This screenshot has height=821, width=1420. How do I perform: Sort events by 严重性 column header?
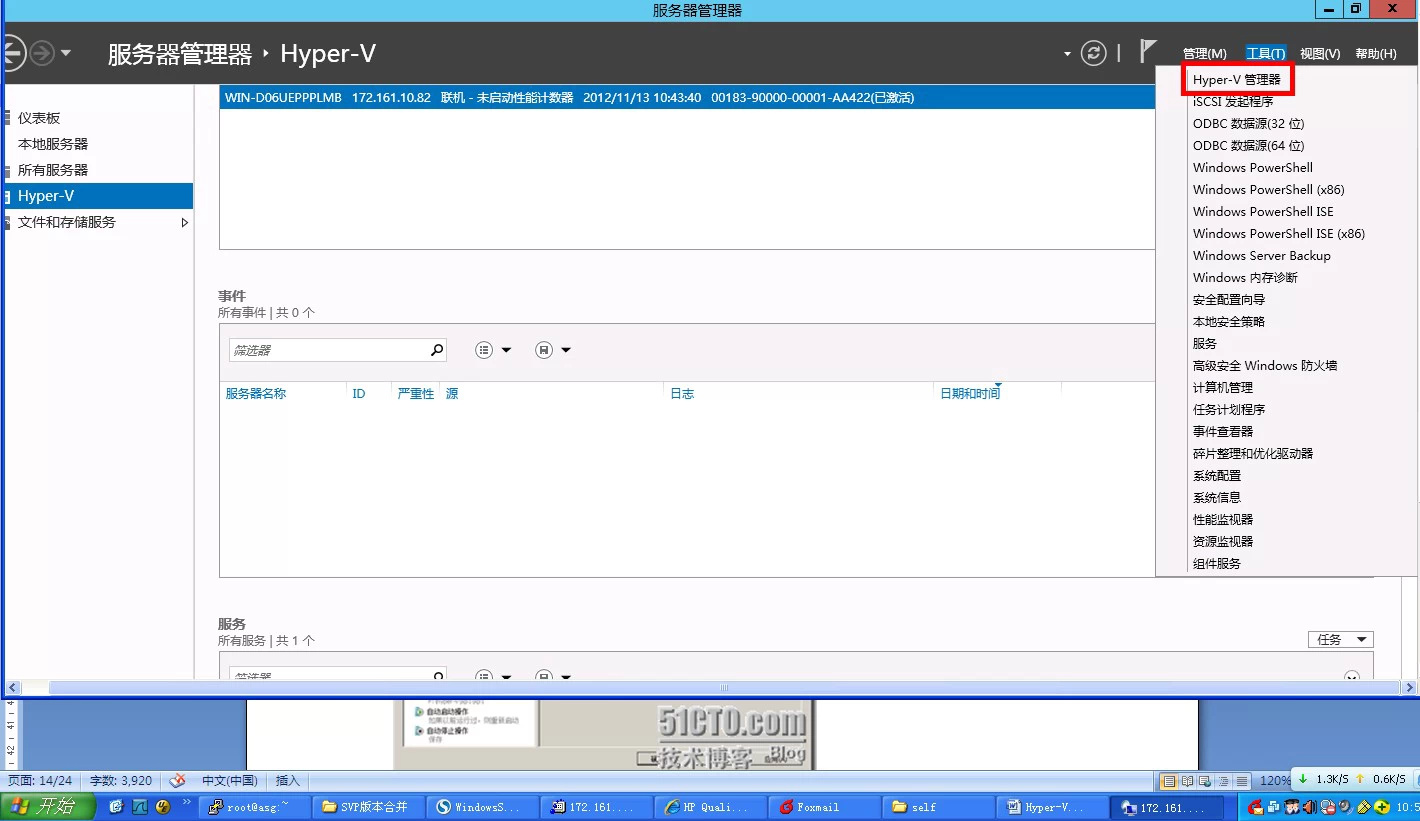[x=415, y=394]
